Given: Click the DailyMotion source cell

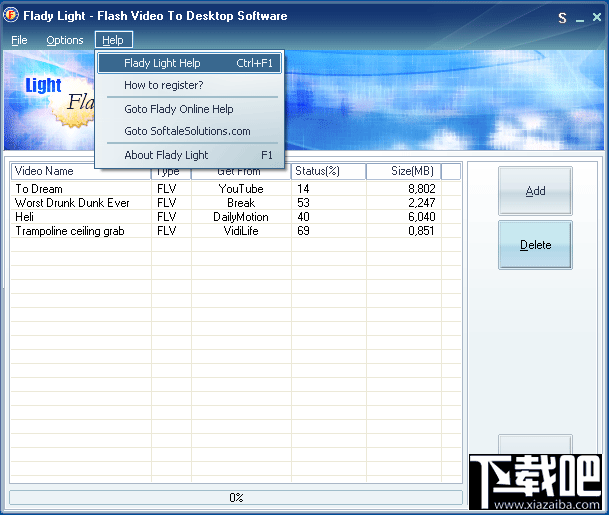Looking at the screenshot, I should point(241,217).
